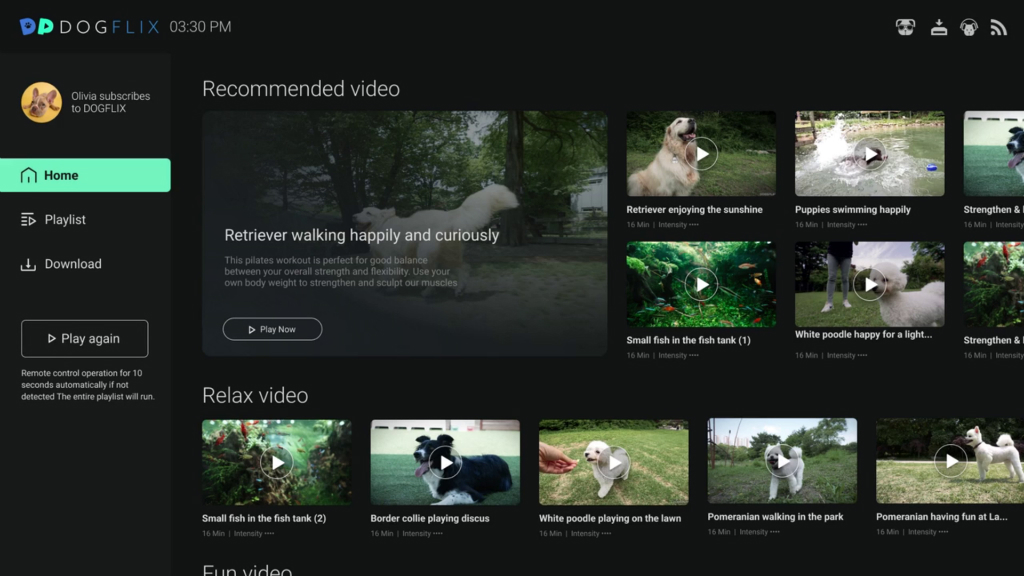Open Small fish in the fish tank (2) thumbnail
1024x576 pixels.
tap(276, 462)
